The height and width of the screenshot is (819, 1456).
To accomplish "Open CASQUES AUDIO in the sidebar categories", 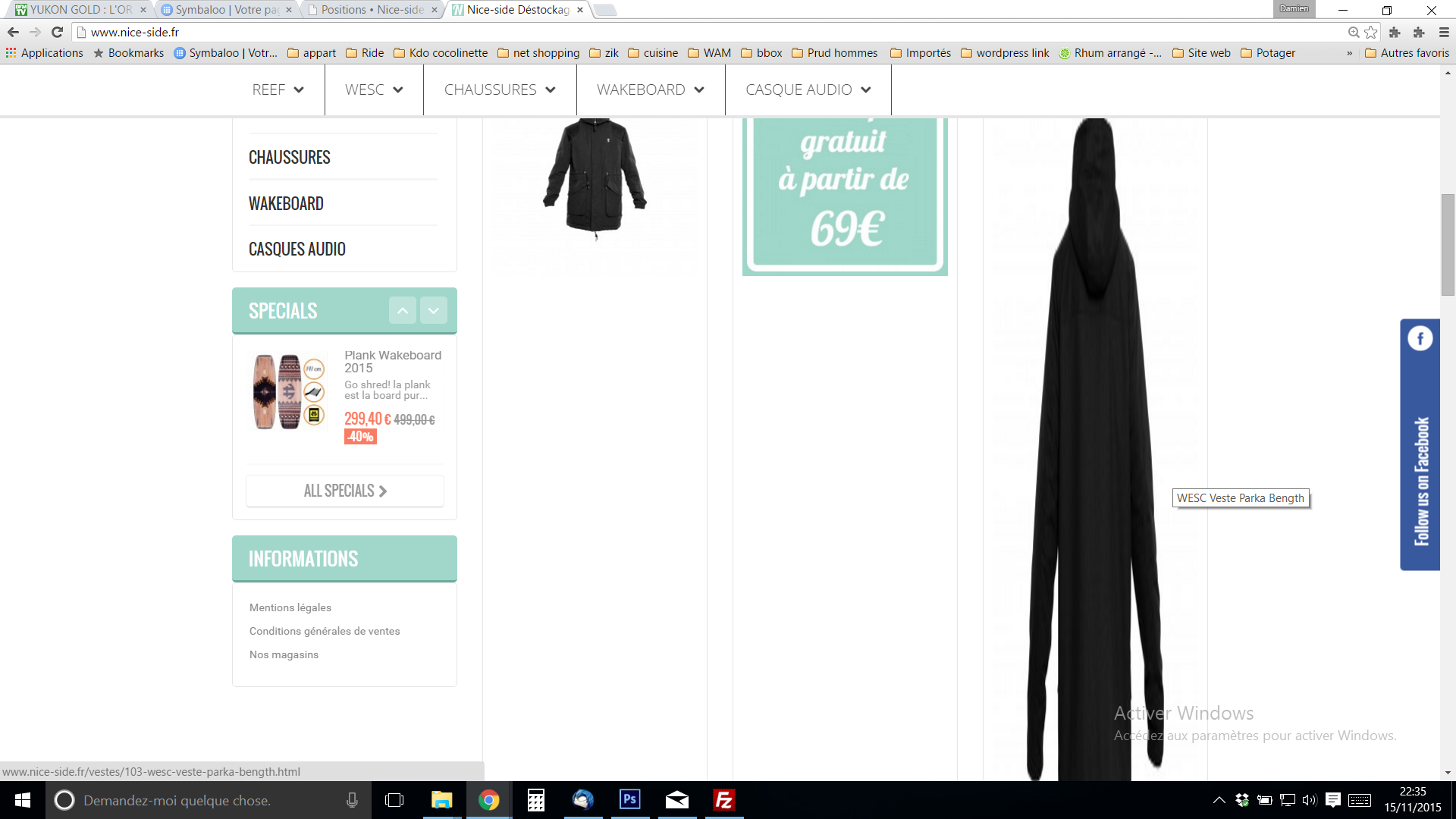I will (x=297, y=249).
